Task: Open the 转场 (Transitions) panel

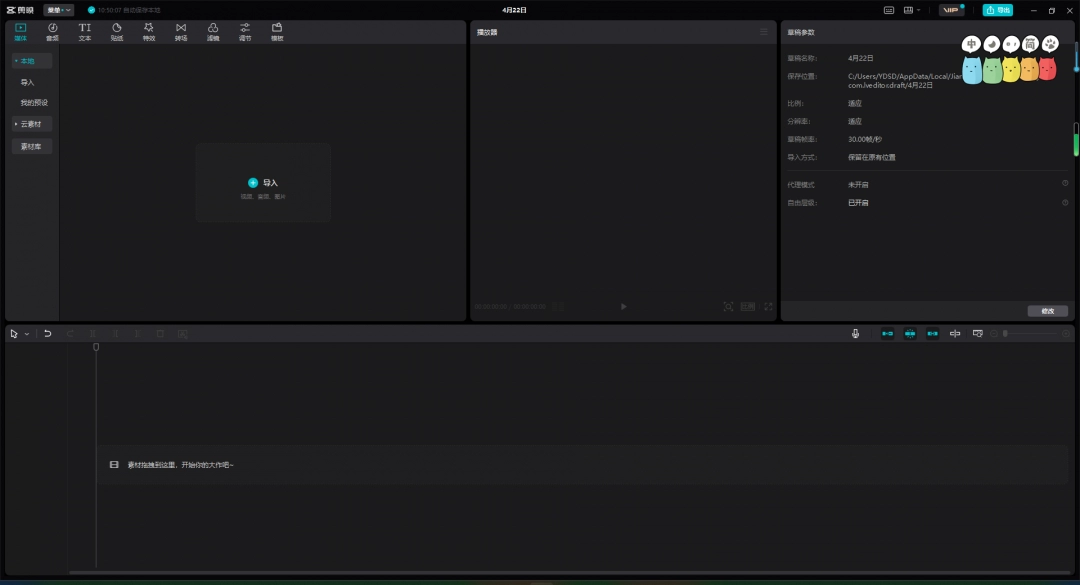Action: tap(181, 31)
